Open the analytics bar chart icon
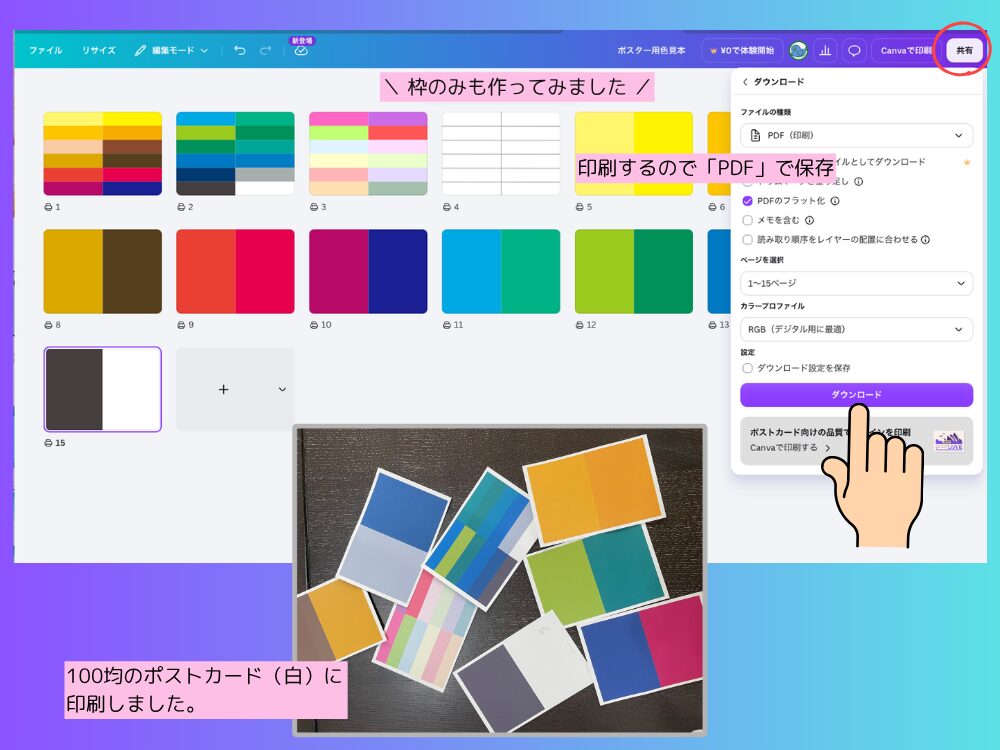Image resolution: width=1000 pixels, height=750 pixels. point(825,50)
